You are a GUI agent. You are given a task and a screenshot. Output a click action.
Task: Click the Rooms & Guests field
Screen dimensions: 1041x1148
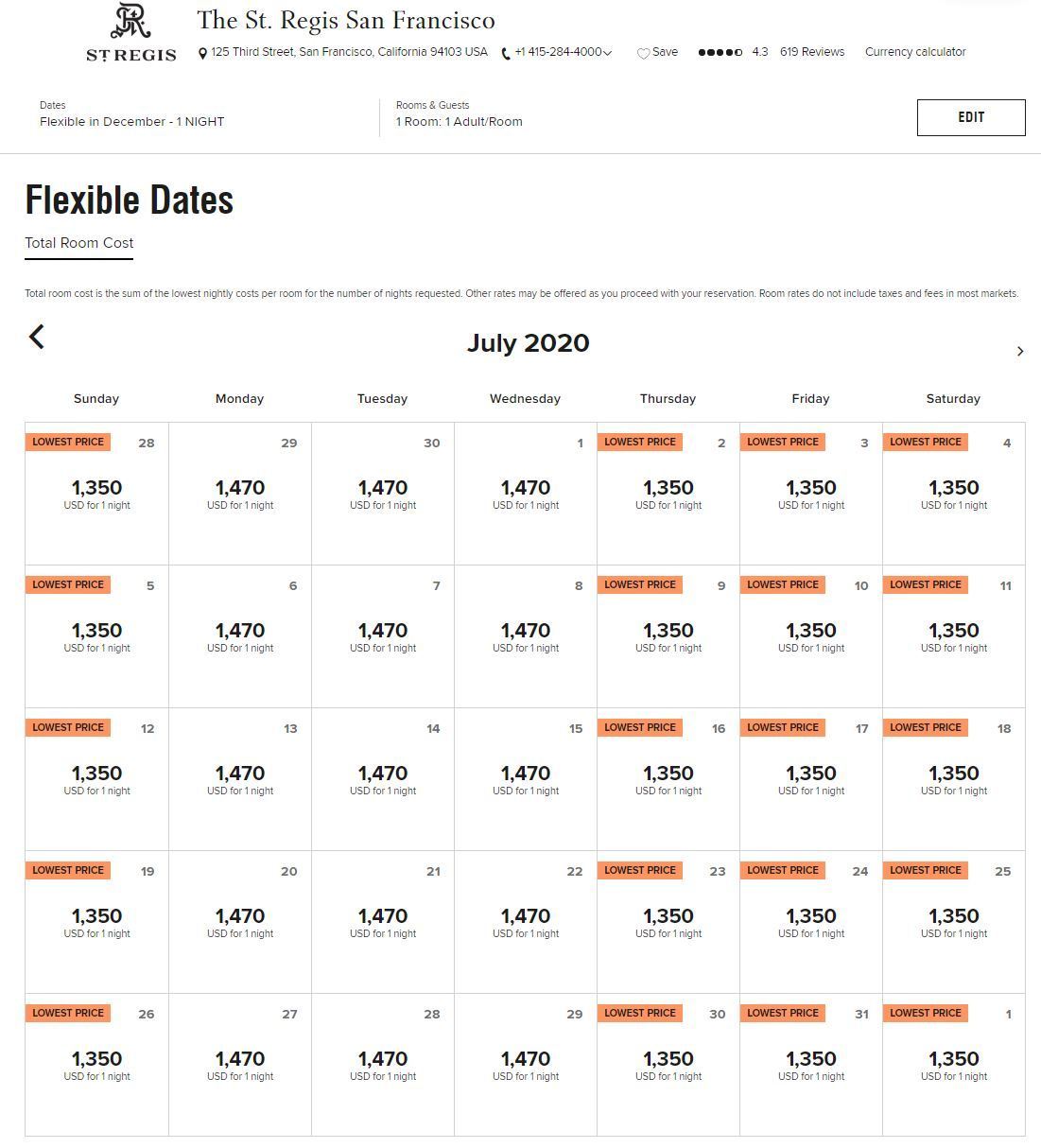pos(460,114)
